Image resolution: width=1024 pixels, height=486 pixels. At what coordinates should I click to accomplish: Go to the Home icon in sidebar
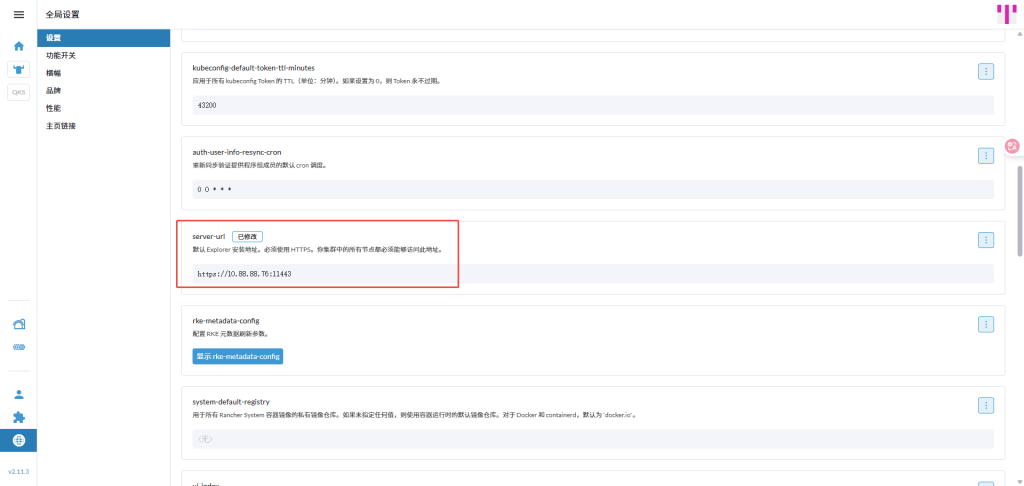click(x=18, y=46)
